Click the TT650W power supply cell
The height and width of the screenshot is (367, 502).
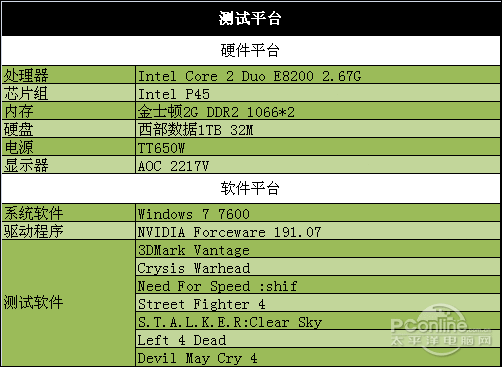click(318, 147)
